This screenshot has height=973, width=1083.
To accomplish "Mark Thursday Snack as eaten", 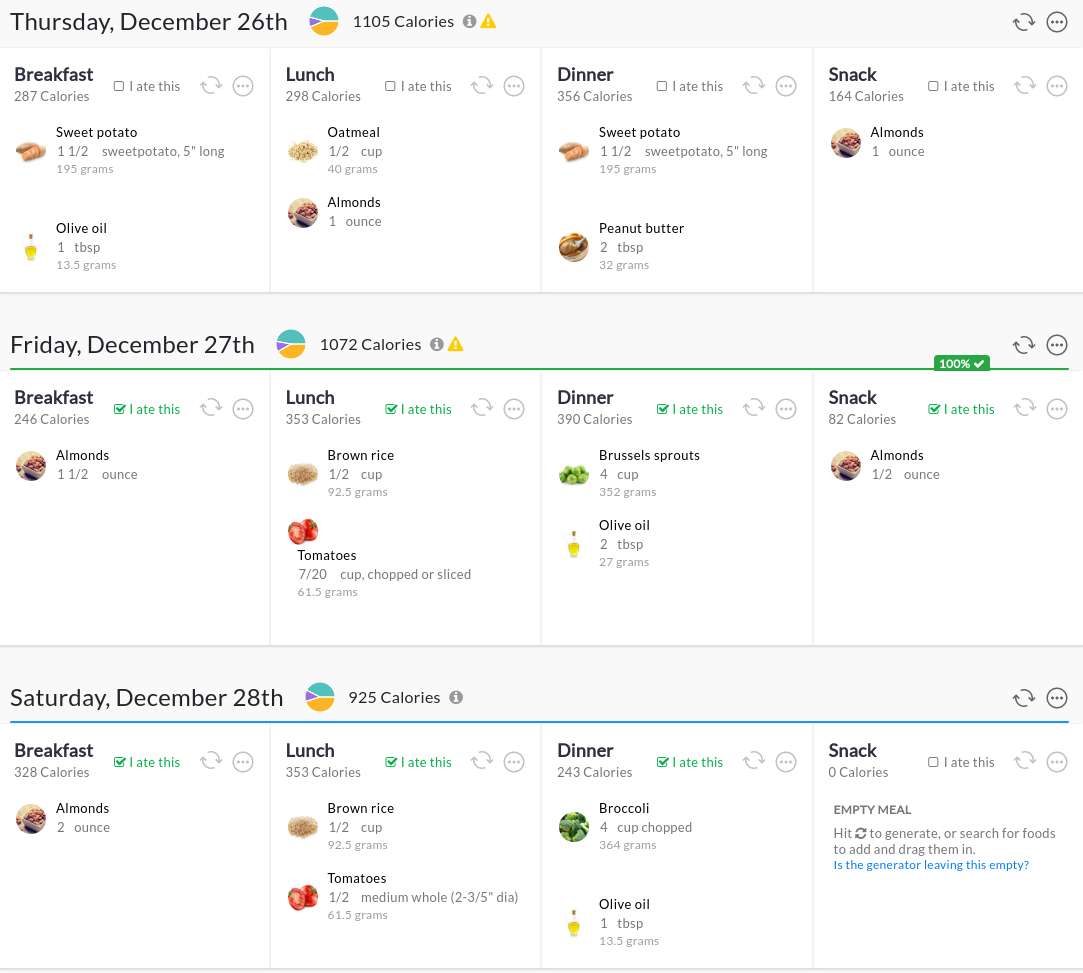I will 933,86.
